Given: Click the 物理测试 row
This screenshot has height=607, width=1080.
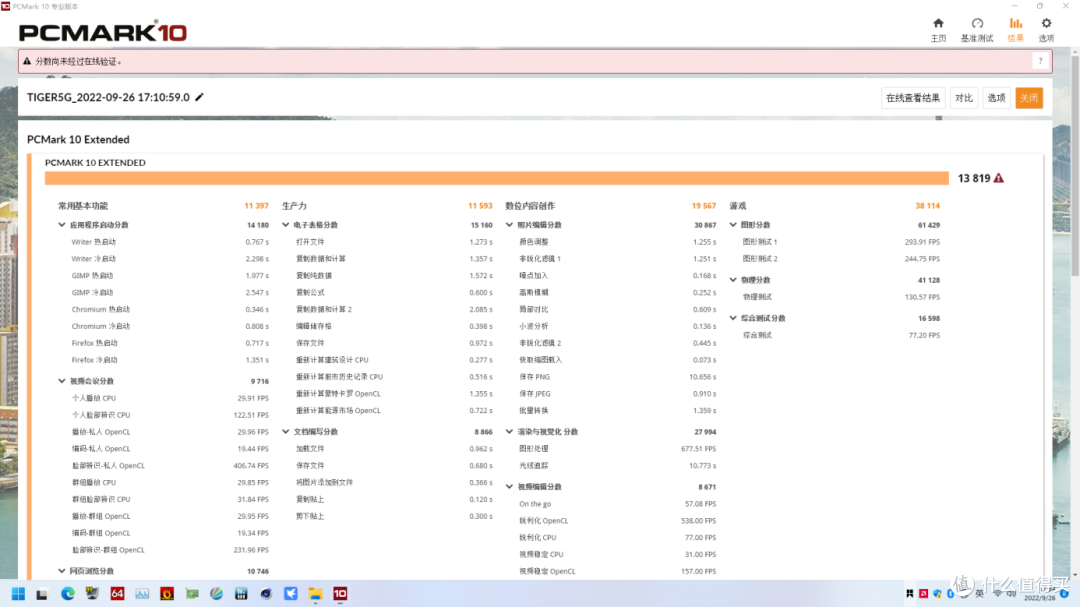Looking at the screenshot, I should [841, 297].
